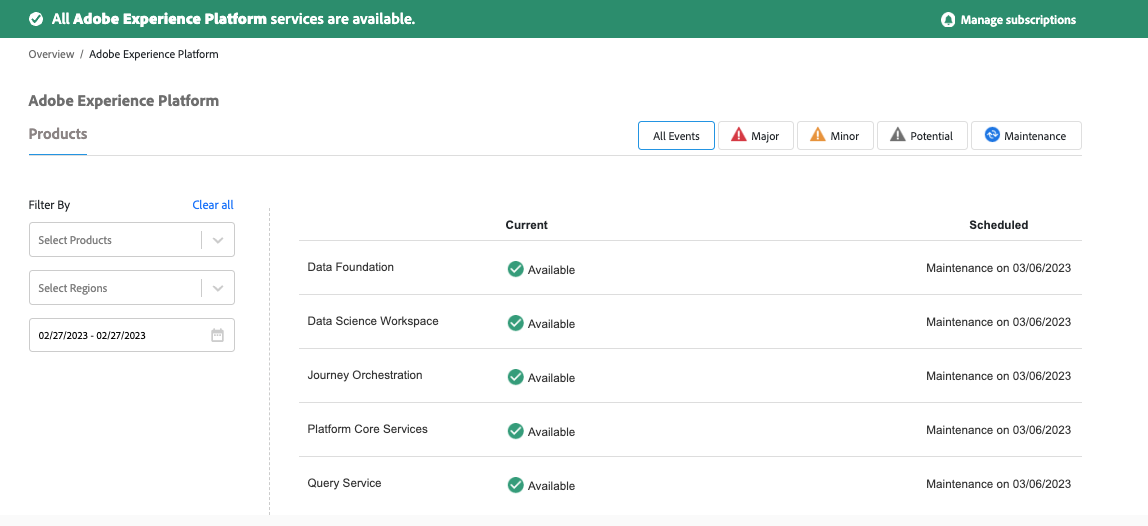View Journey Orchestration maintenance on 03/06/2023
Viewport: 1148px width, 526px height.
998,376
